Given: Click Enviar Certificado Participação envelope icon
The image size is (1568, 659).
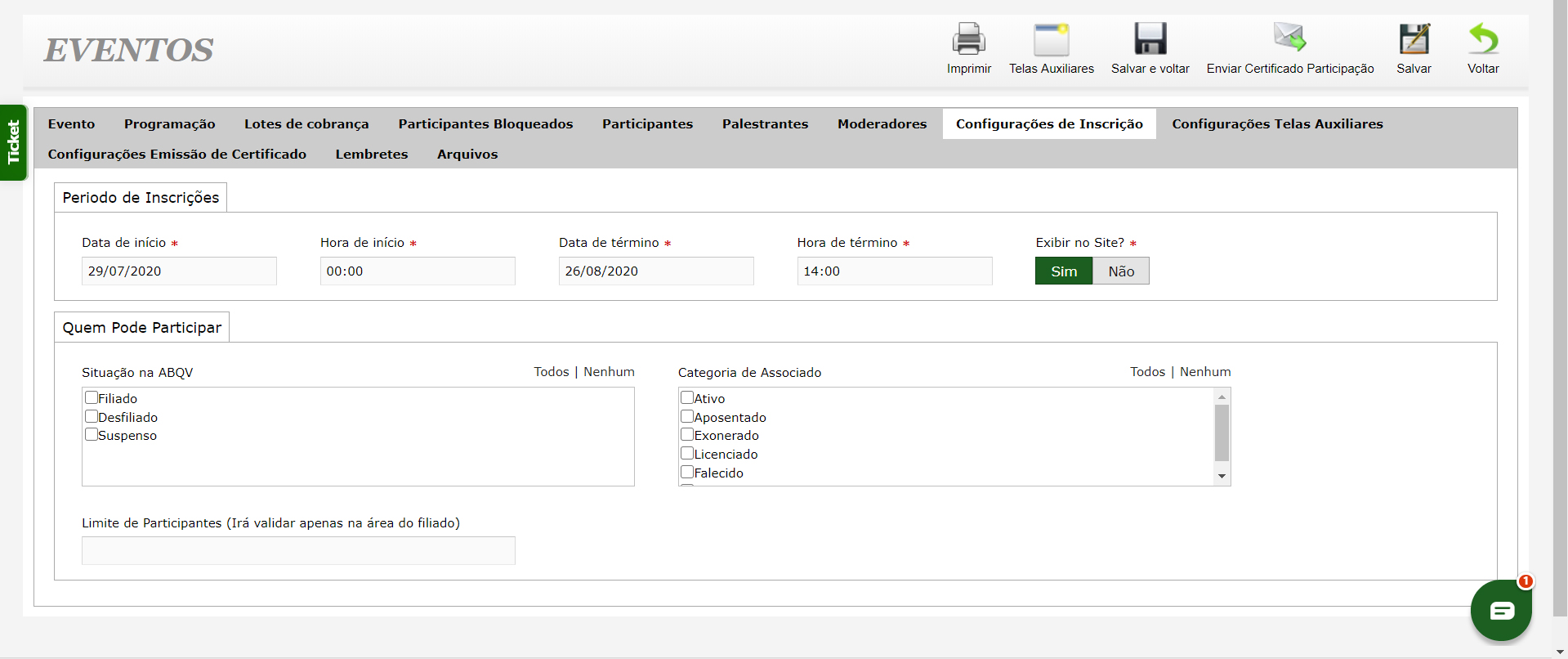Looking at the screenshot, I should click(1289, 38).
